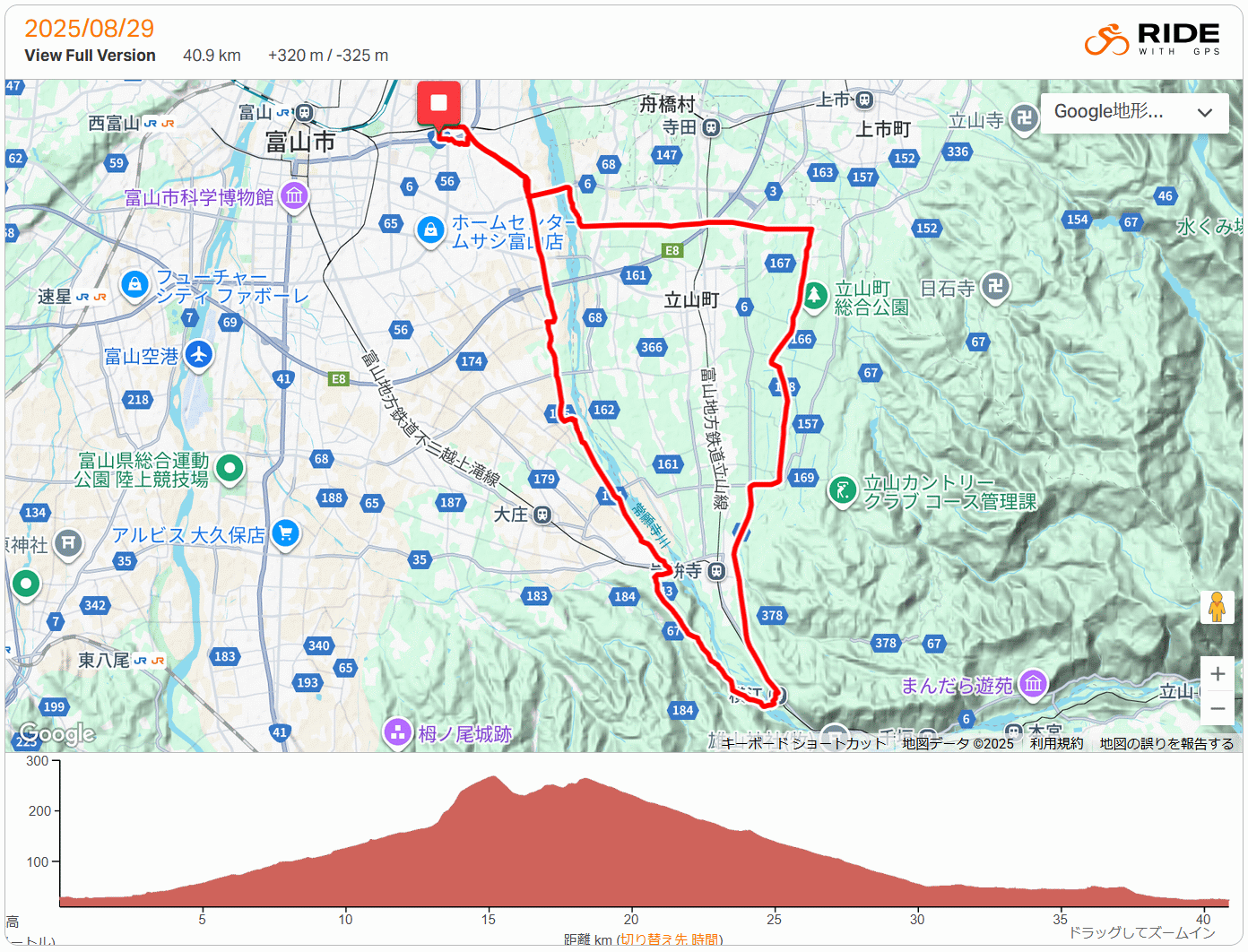
Task: Select the アルビス 大久保店 shopping cart icon
Action: tap(285, 534)
